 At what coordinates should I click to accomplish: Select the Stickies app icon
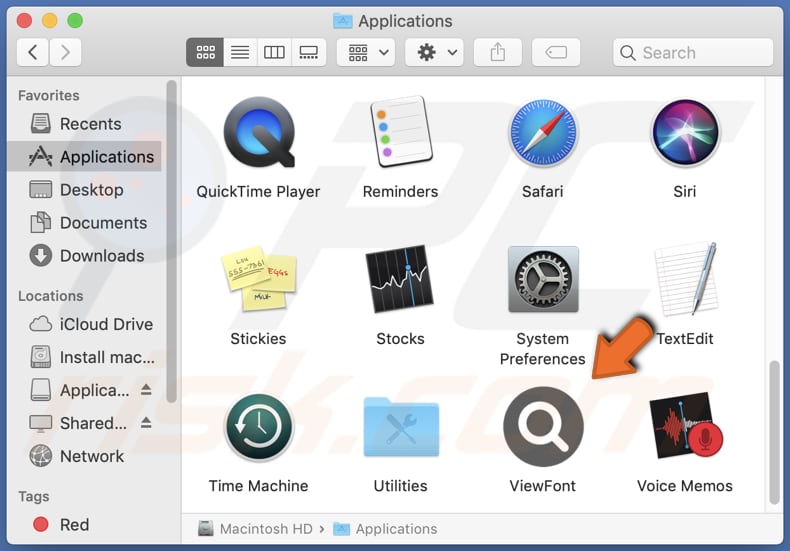pyautogui.click(x=258, y=279)
